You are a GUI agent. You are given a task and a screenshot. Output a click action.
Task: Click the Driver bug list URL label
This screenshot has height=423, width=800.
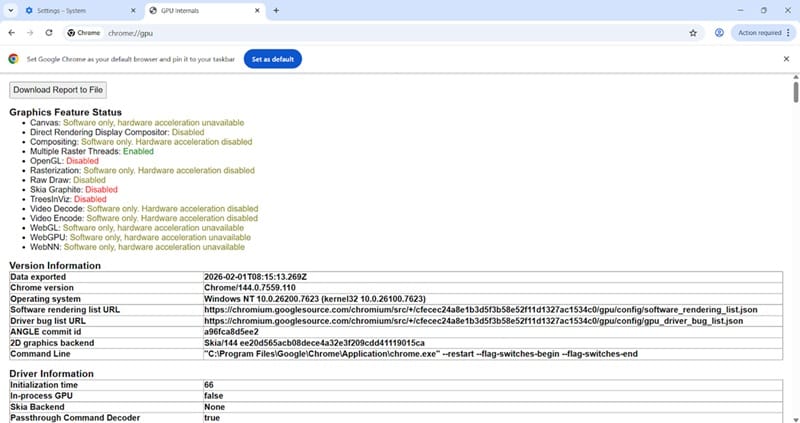pos(48,321)
